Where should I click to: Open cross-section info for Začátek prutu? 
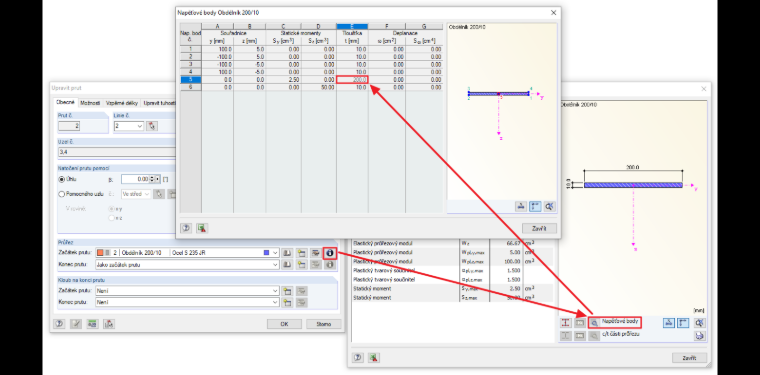(x=330, y=252)
